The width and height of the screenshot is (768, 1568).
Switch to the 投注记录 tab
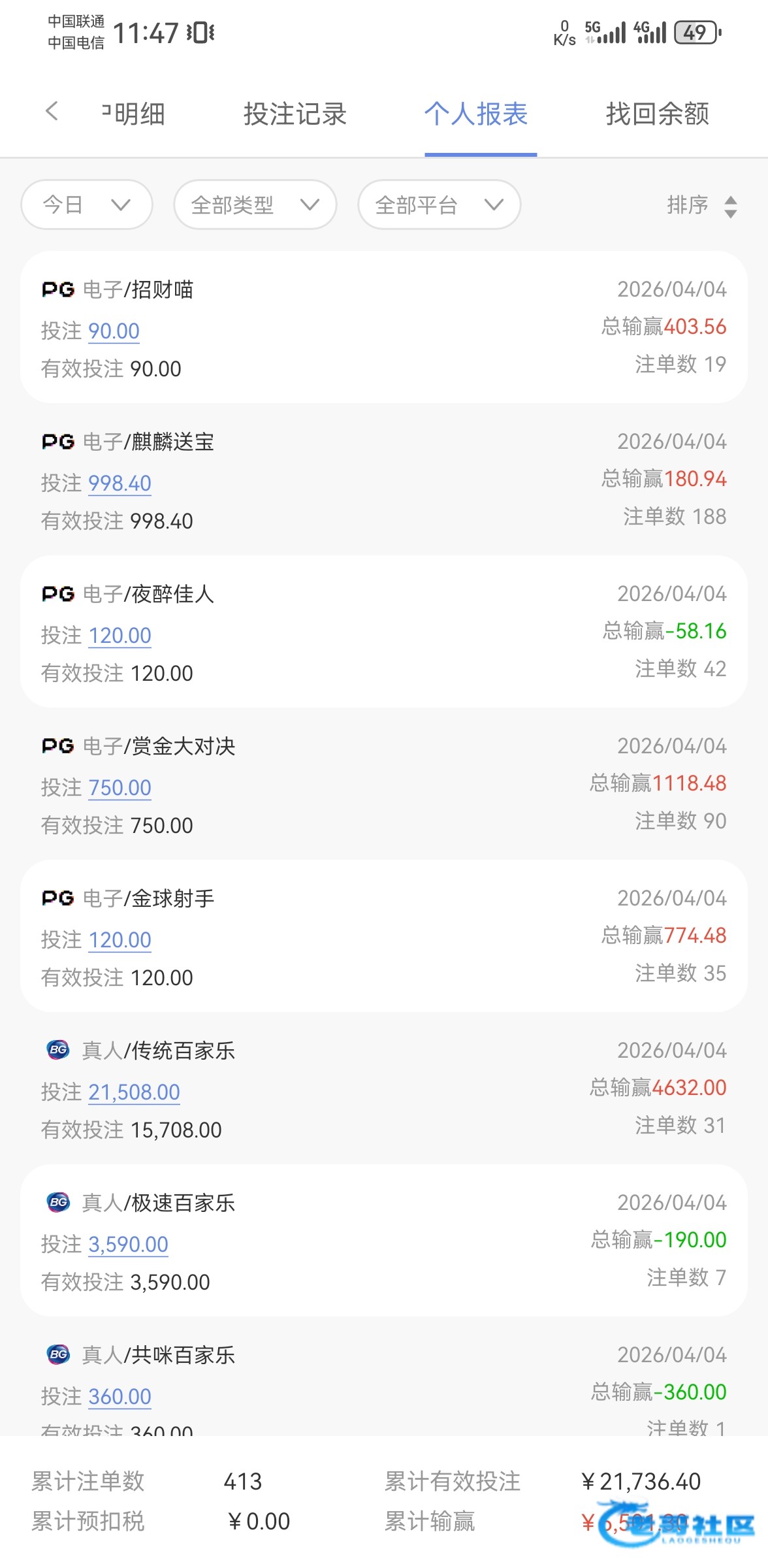pyautogui.click(x=295, y=114)
